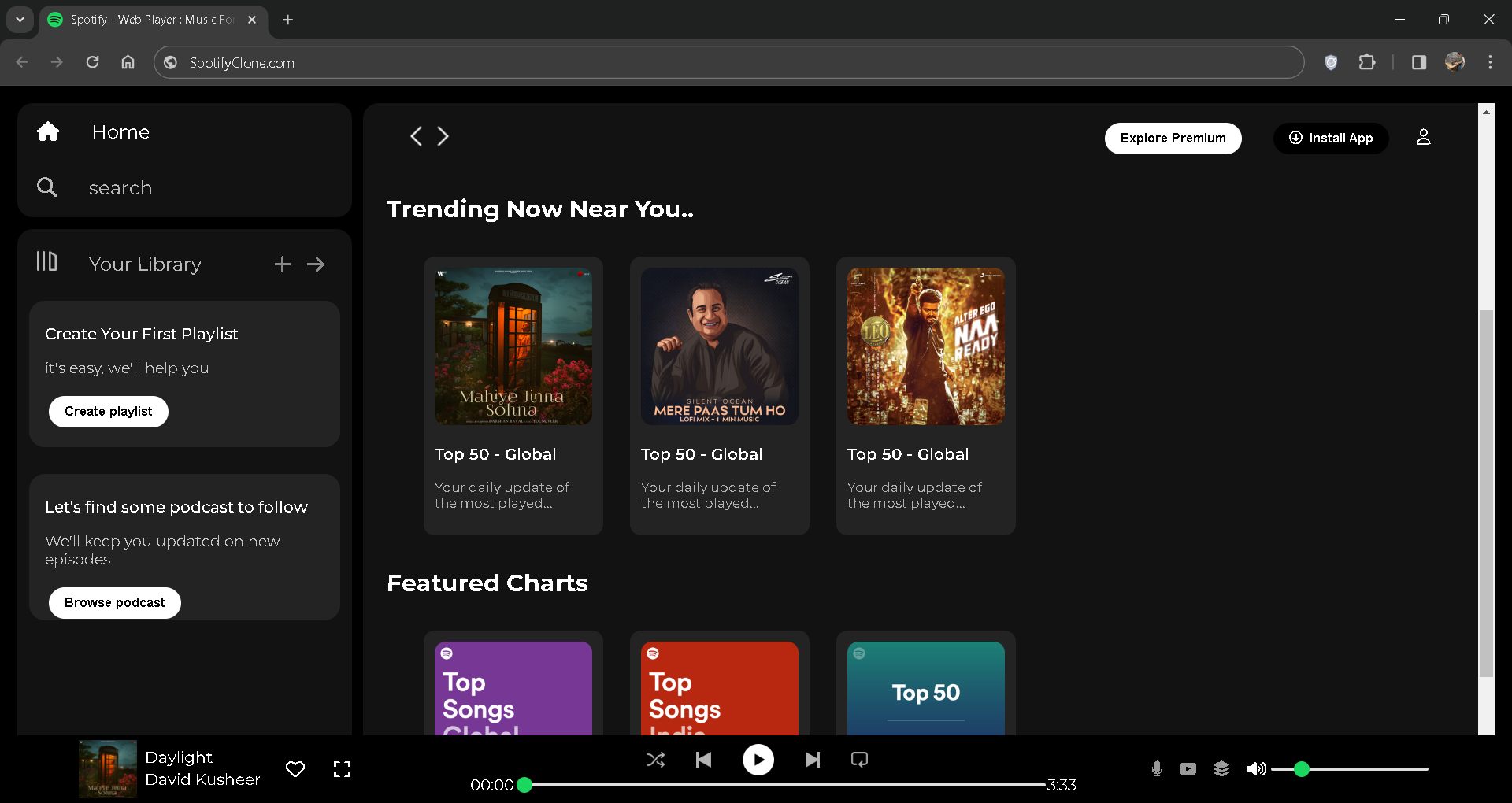Close the Spotify Web Player tab
This screenshot has height=803, width=1512.
point(252,20)
